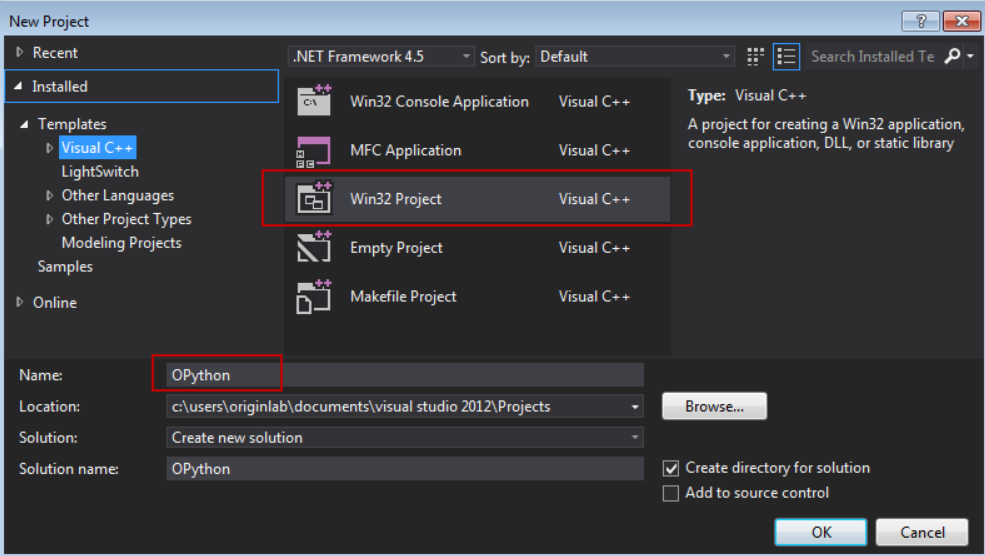Select Other Project Types in tree
The width and height of the screenshot is (985, 556).
(x=126, y=219)
